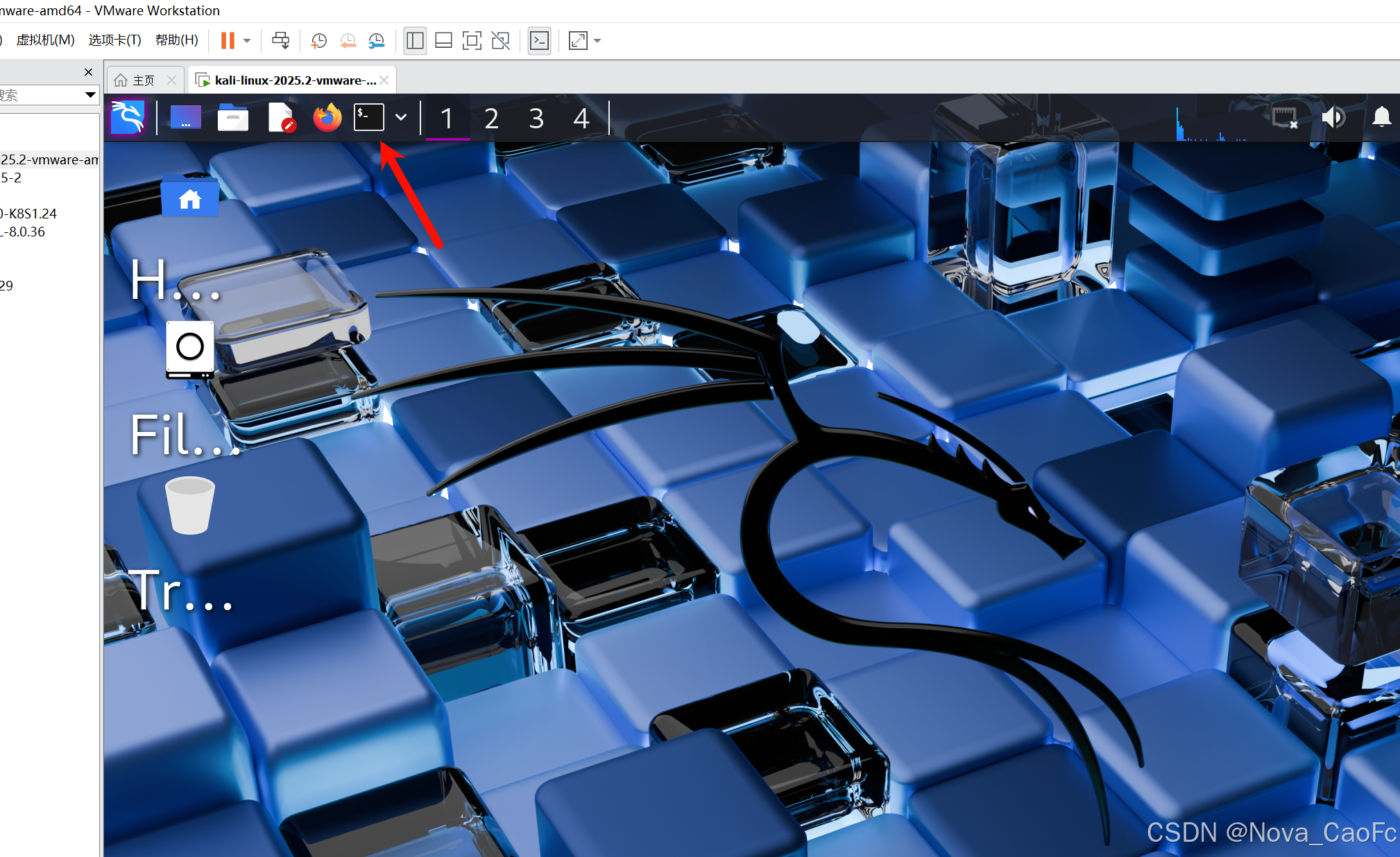This screenshot has height=857, width=1400.
Task: Open the text editor panel launcher
Action: coord(282,118)
